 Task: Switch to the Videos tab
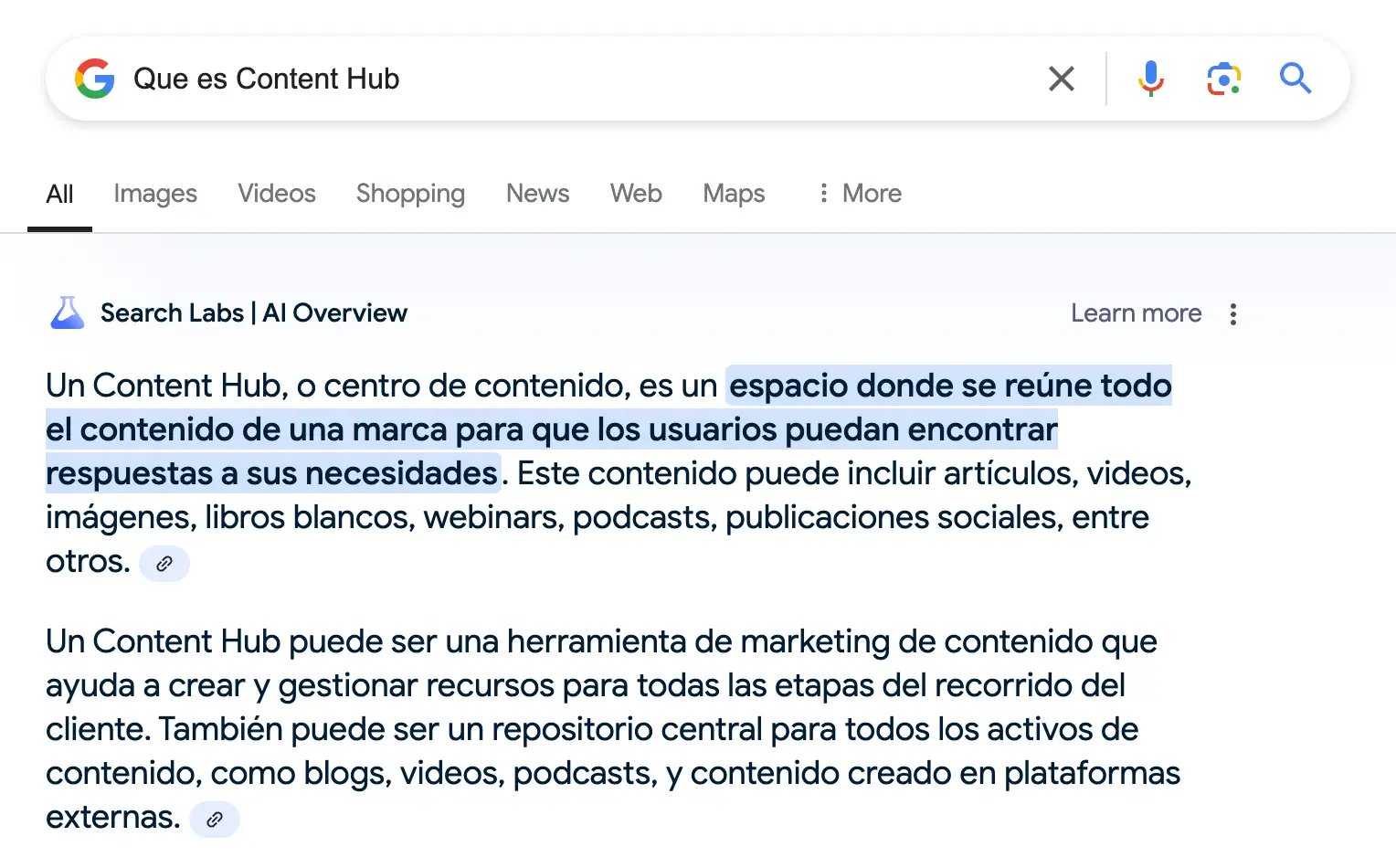point(276,194)
